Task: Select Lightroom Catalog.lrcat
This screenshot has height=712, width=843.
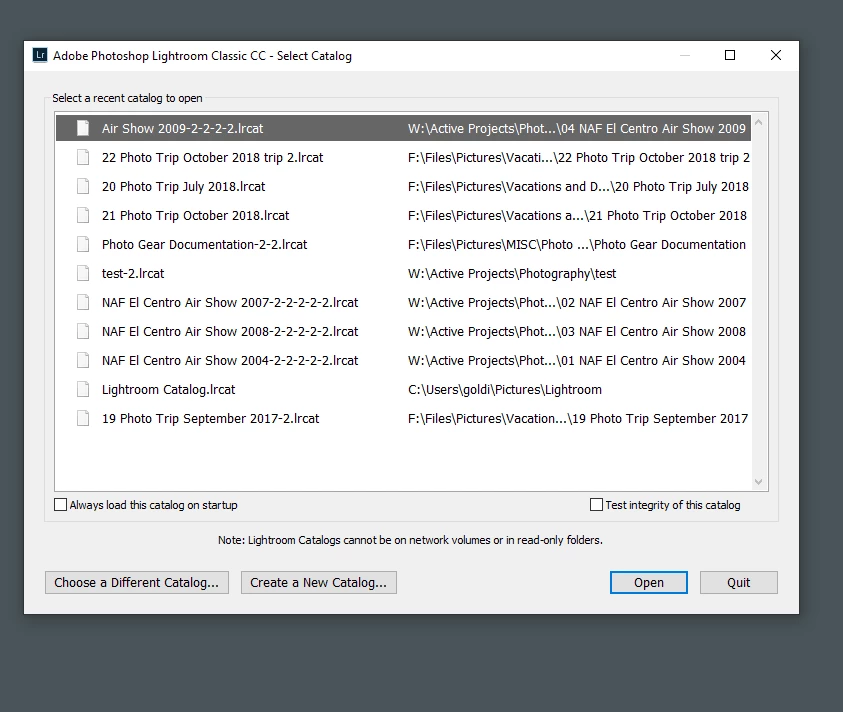Action: 168,390
